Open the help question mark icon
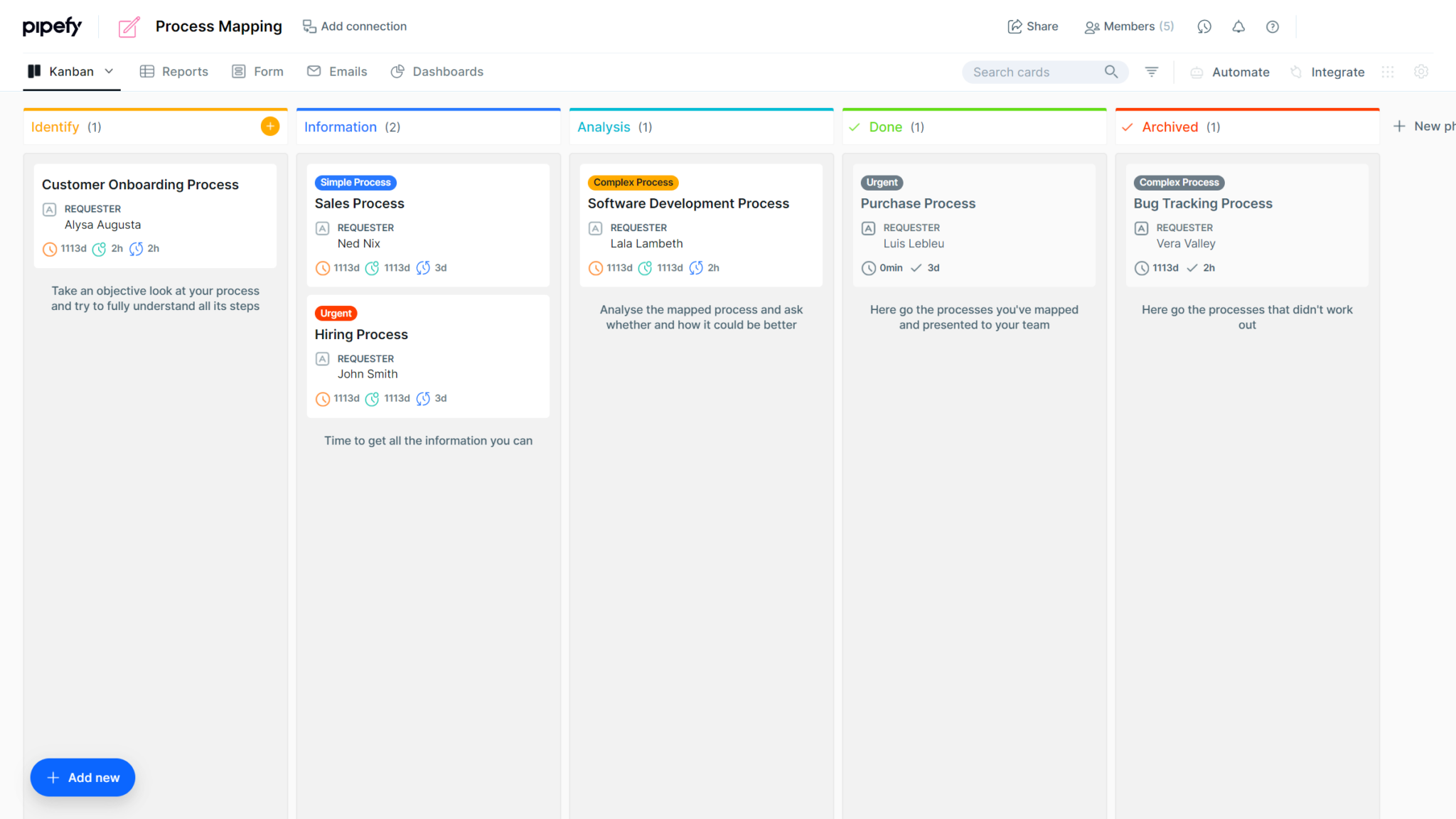The height and width of the screenshot is (819, 1456). tap(1272, 26)
